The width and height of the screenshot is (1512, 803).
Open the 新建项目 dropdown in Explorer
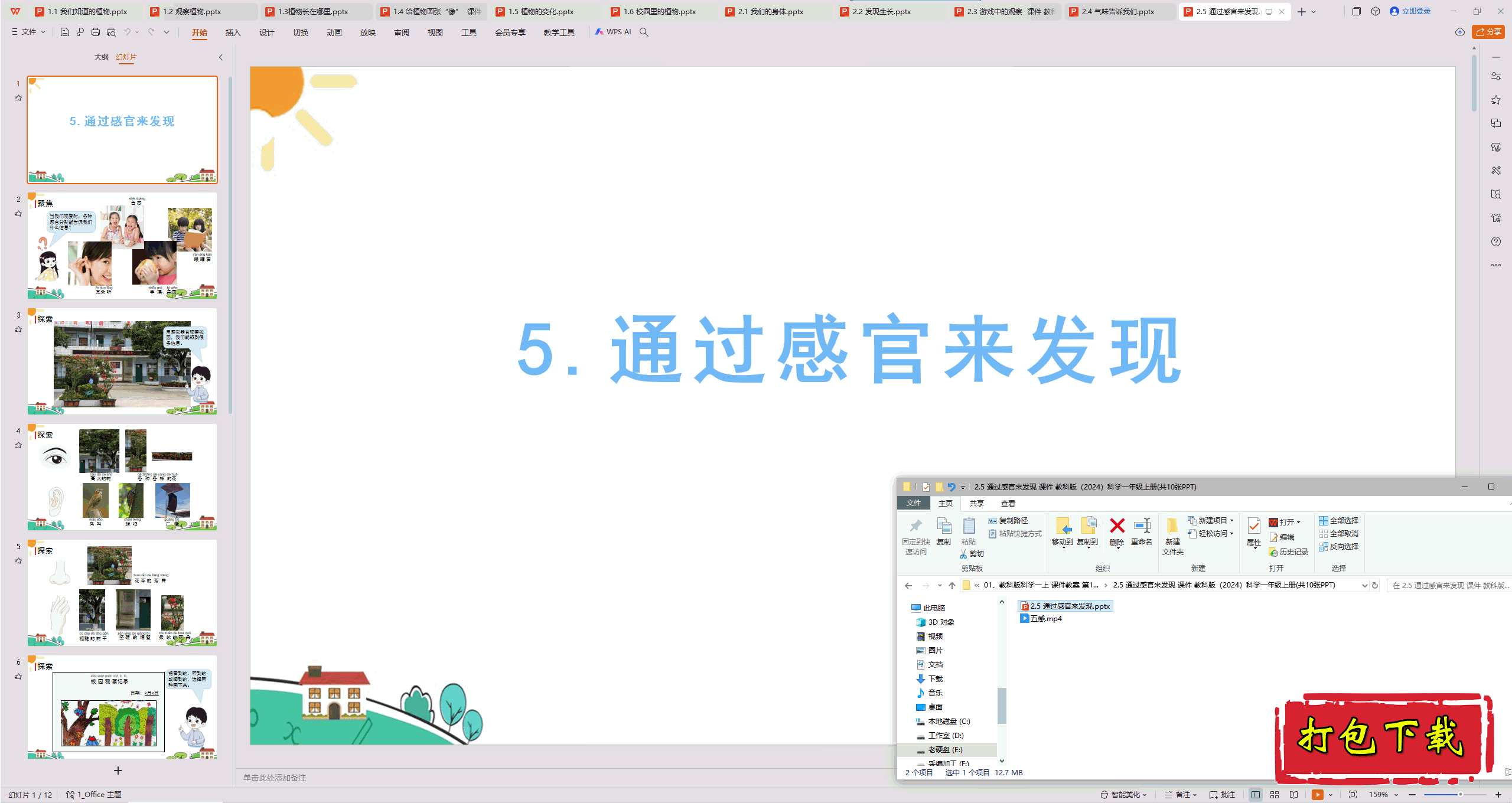pos(1211,521)
